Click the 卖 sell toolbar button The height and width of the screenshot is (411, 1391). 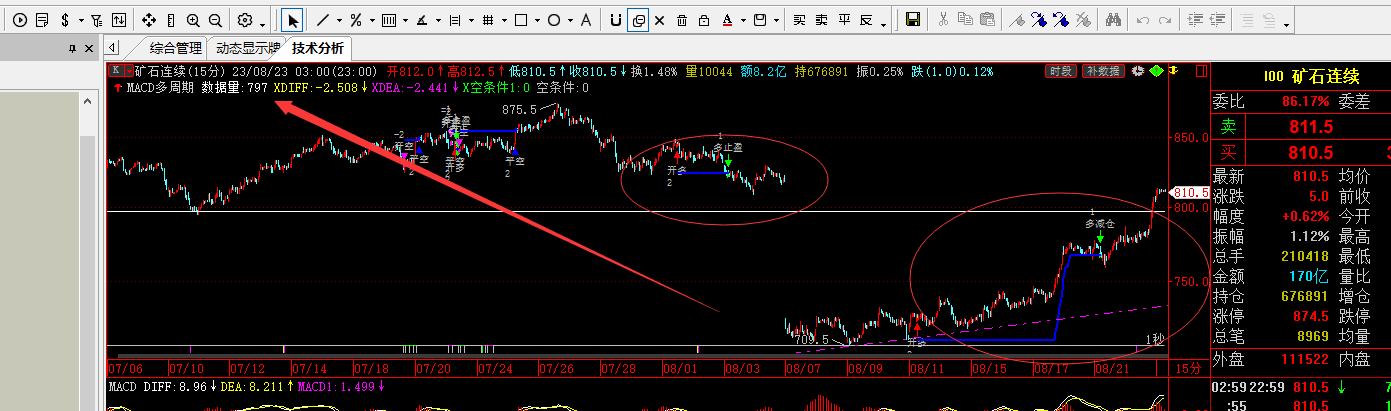[x=821, y=20]
